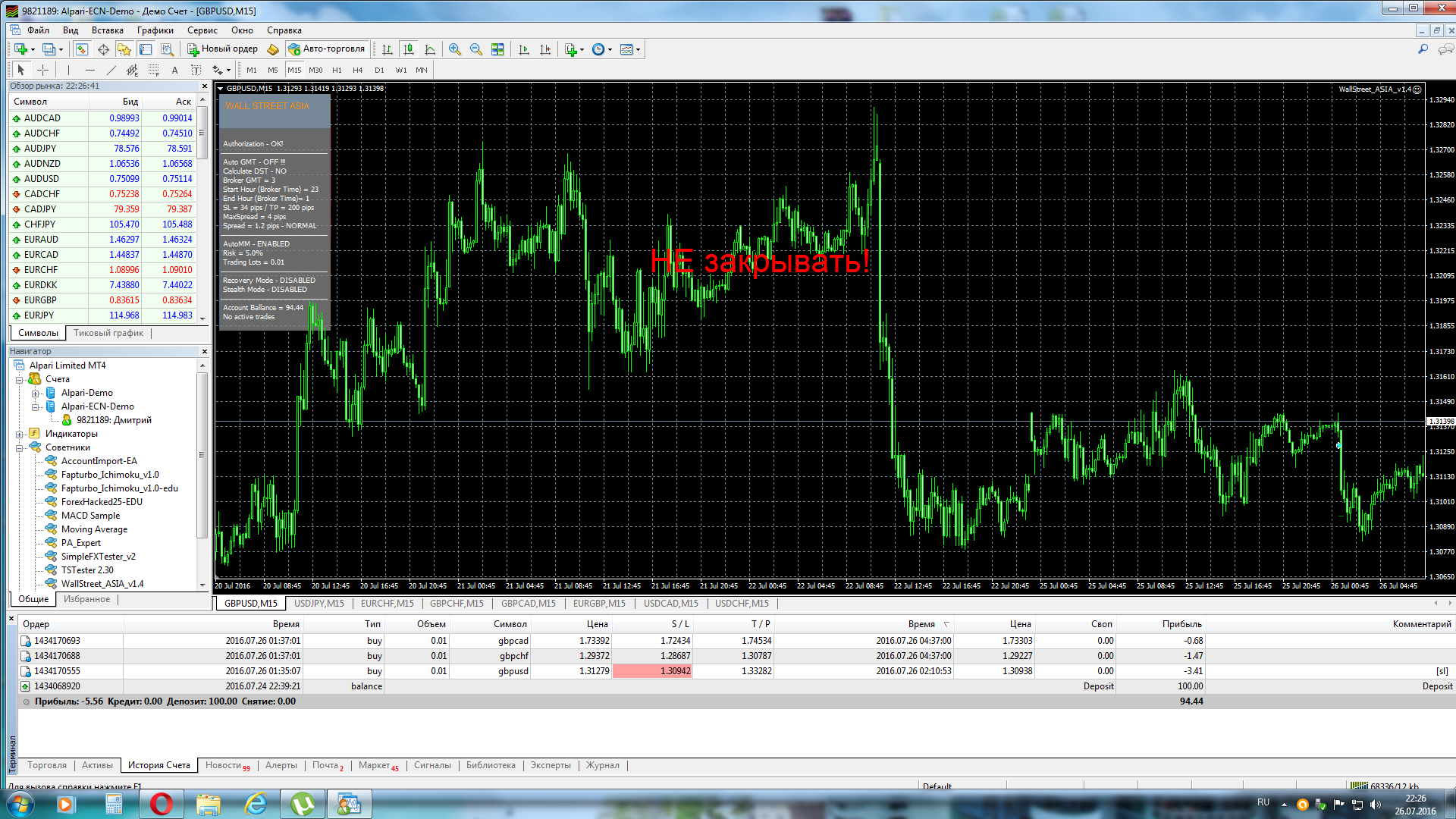Viewport: 1456px width, 819px height.
Task: Switch timeframe to M5
Action: pyautogui.click(x=273, y=70)
